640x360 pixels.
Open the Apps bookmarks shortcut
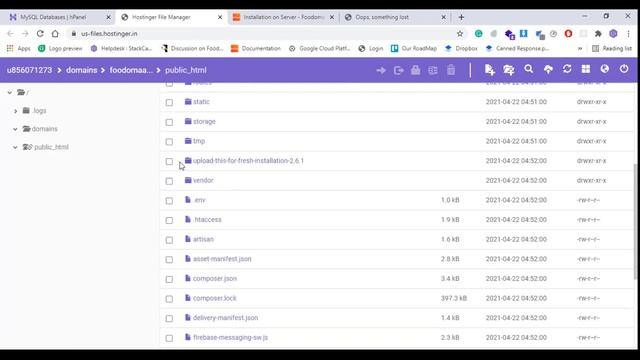pos(18,48)
